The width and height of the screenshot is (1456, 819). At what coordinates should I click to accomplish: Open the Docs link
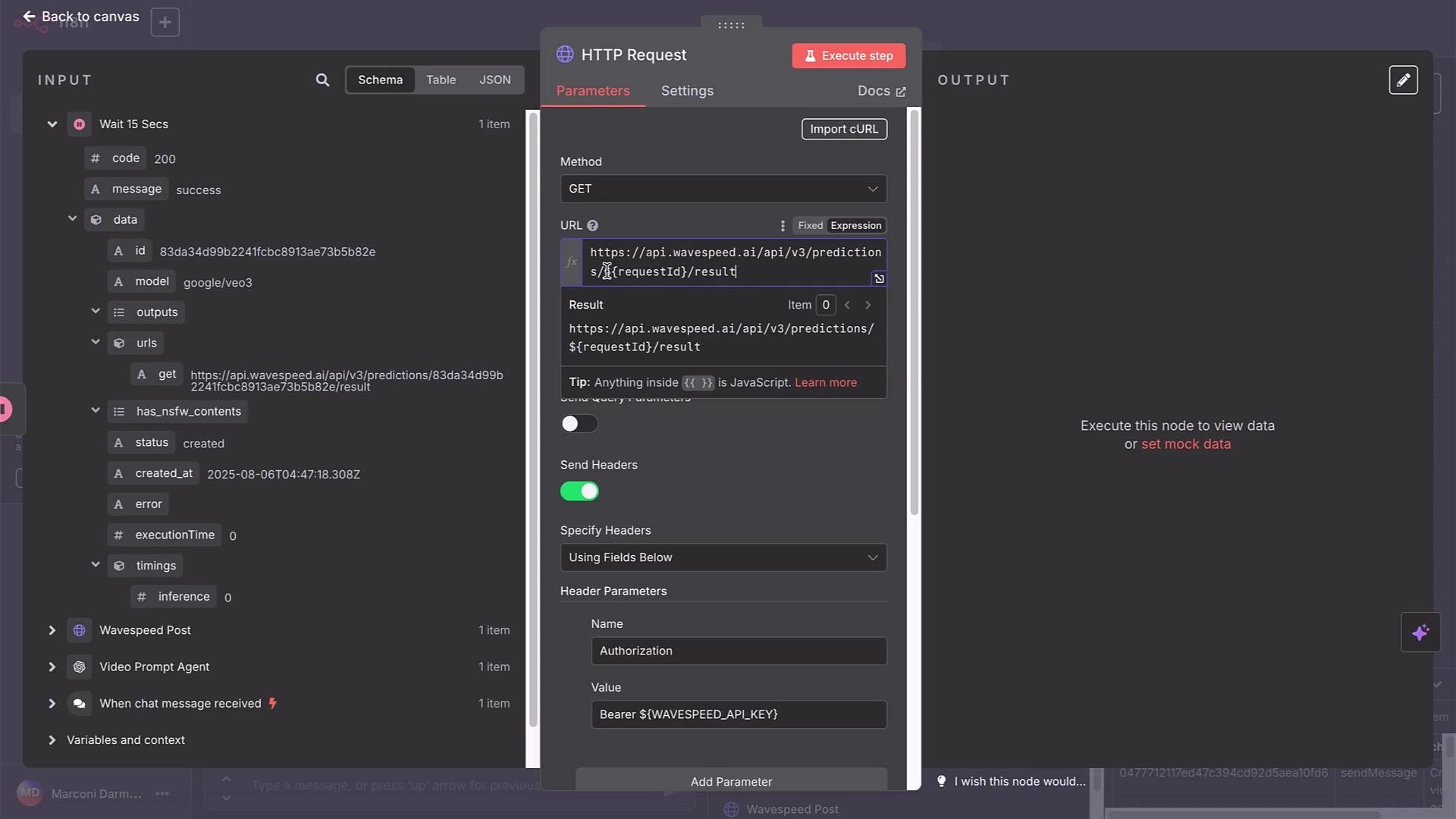pyautogui.click(x=881, y=91)
